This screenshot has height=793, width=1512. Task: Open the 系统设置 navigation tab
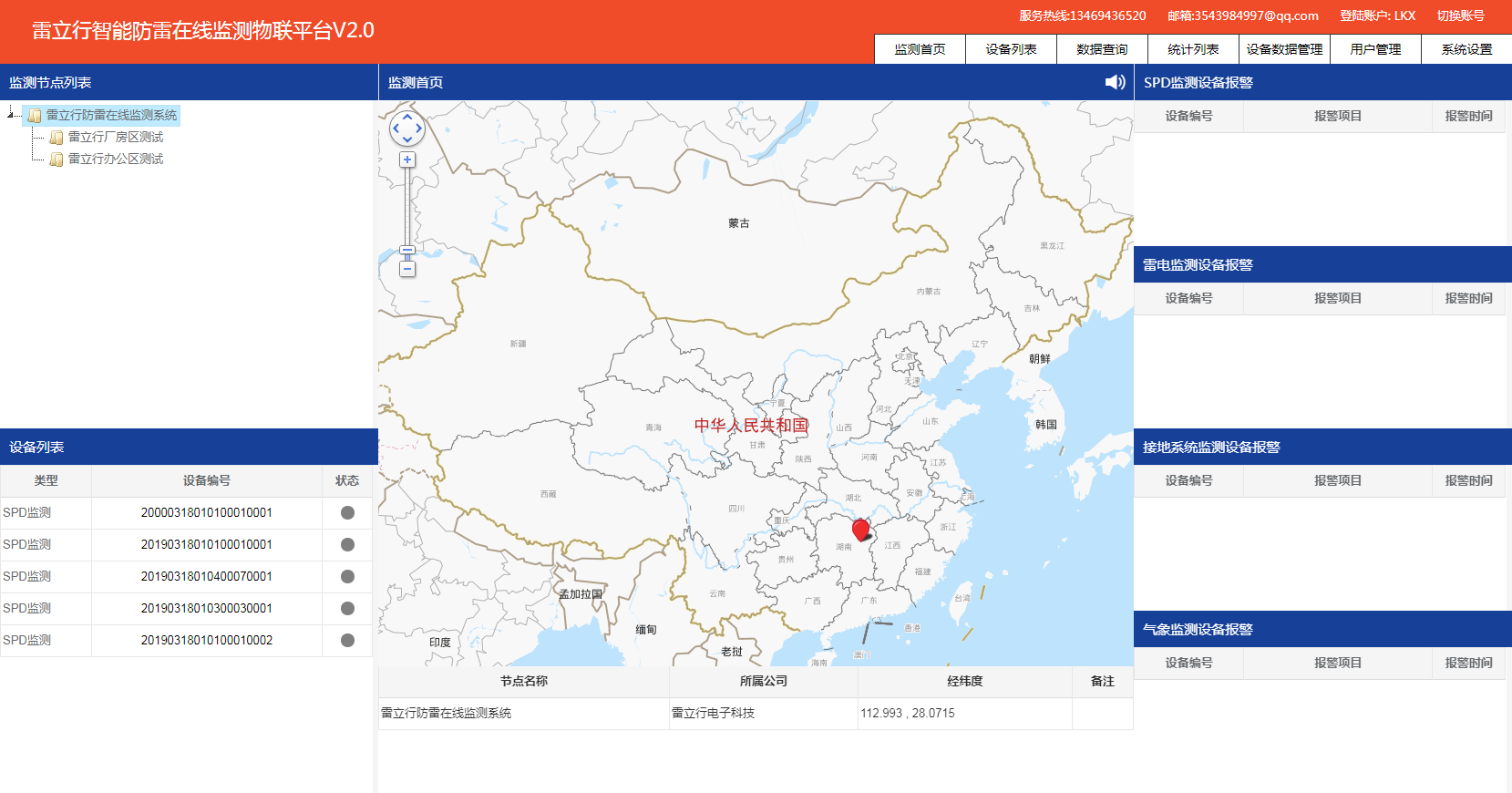click(x=1466, y=49)
